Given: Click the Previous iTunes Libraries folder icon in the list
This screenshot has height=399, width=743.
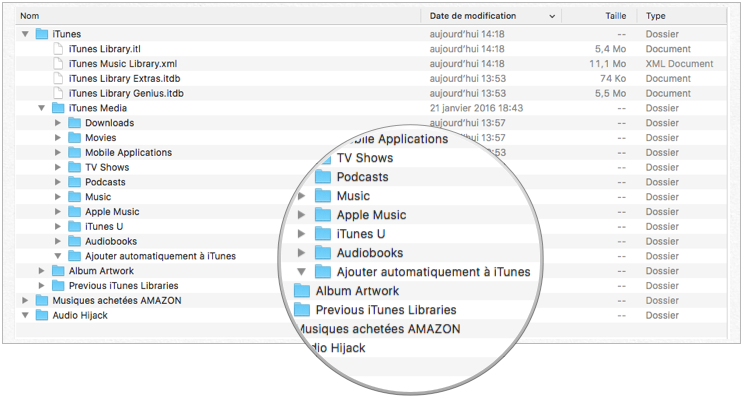Looking at the screenshot, I should pos(58,286).
